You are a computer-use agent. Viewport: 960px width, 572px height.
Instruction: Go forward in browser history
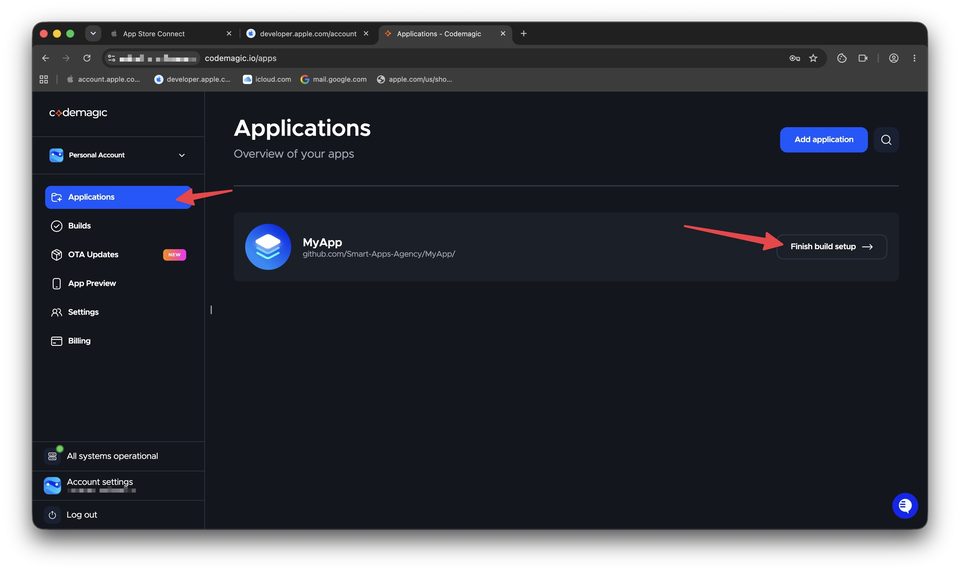point(66,58)
